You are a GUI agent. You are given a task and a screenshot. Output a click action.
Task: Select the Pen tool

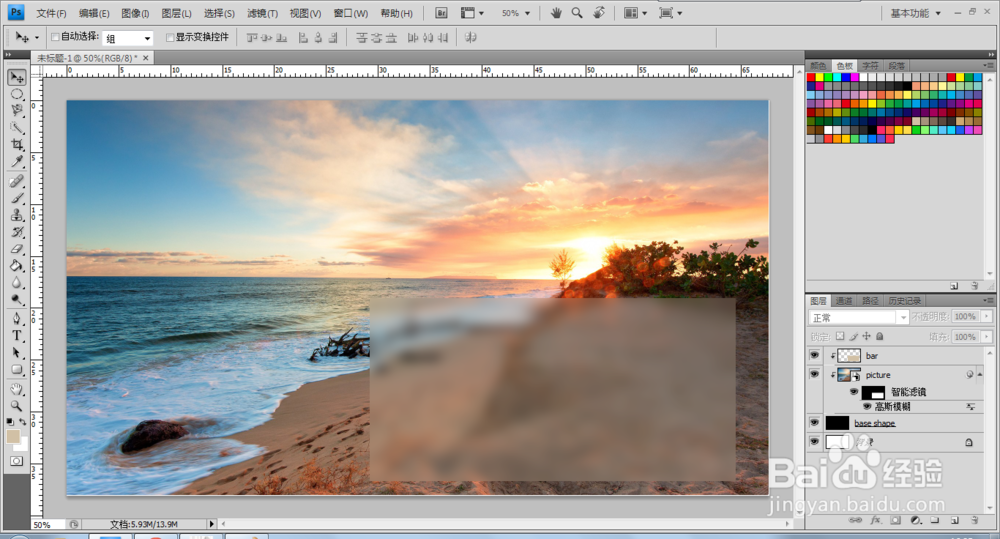(x=17, y=318)
